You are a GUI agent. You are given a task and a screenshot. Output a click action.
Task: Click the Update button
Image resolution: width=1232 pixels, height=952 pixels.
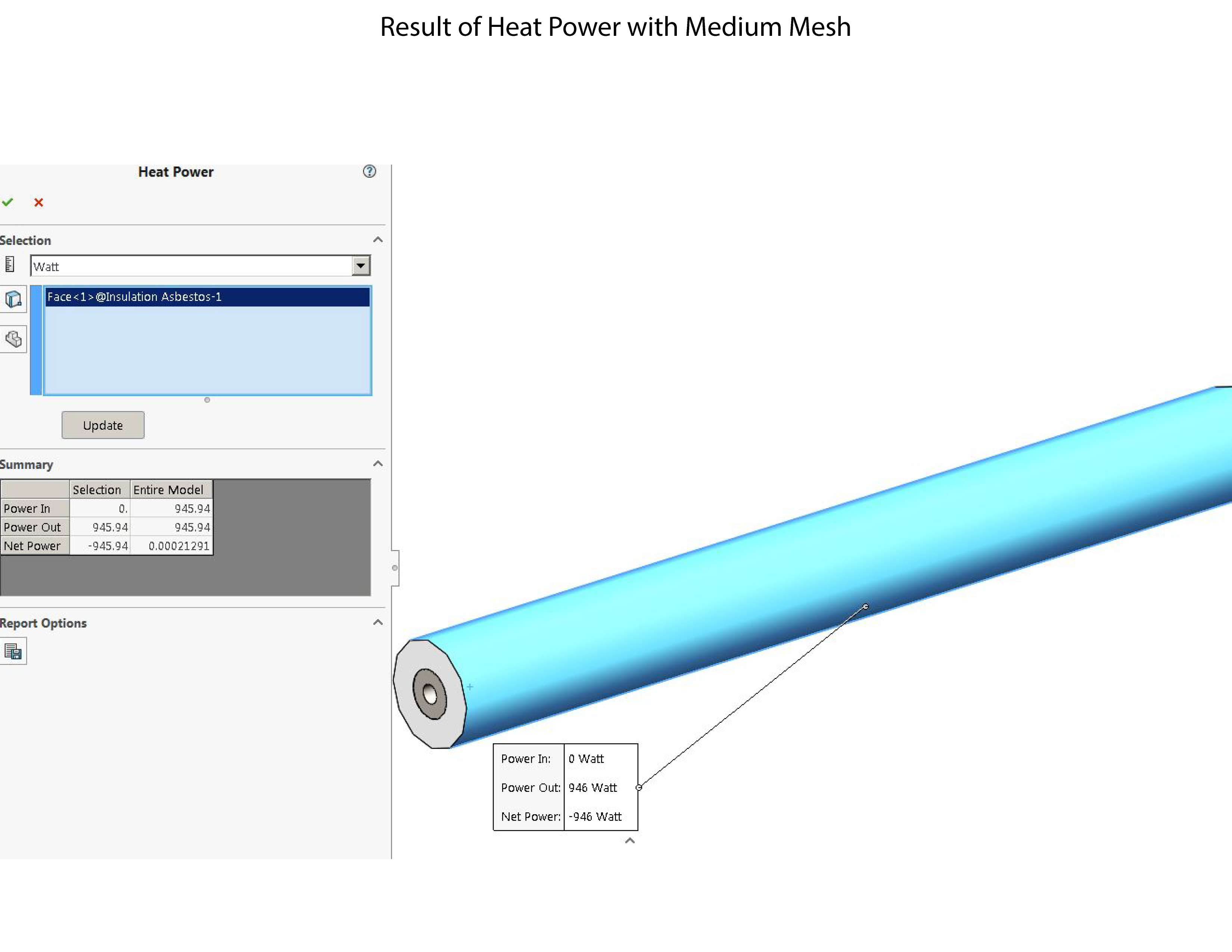[x=103, y=425]
